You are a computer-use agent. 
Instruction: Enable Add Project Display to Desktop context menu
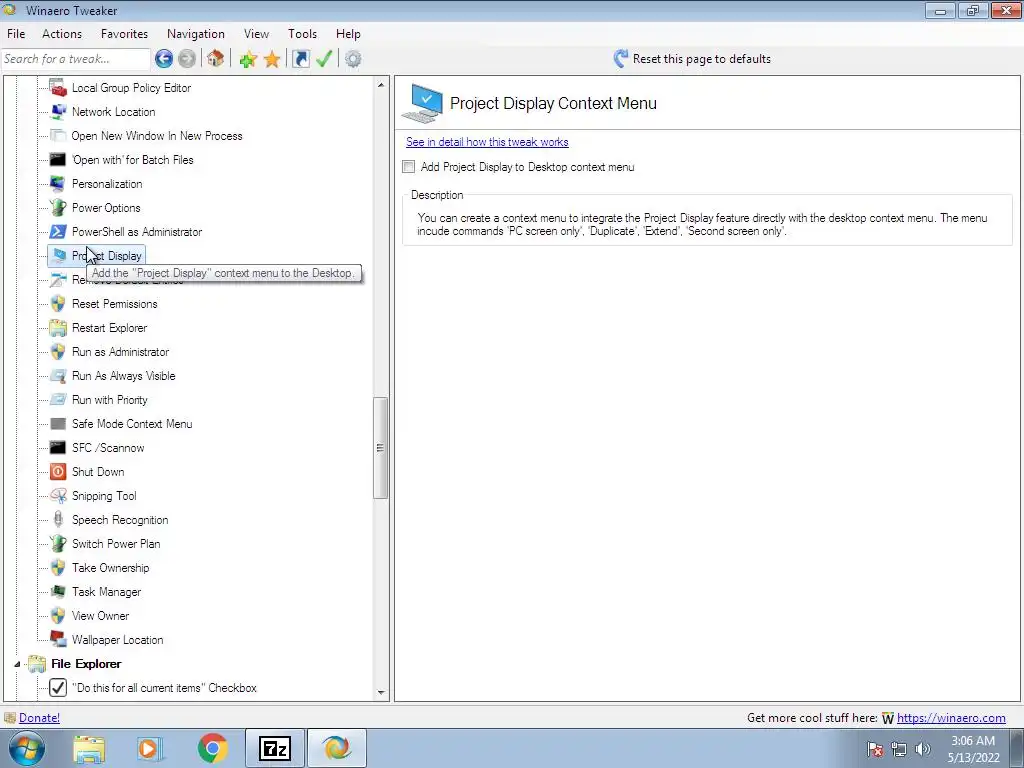pyautogui.click(x=409, y=167)
